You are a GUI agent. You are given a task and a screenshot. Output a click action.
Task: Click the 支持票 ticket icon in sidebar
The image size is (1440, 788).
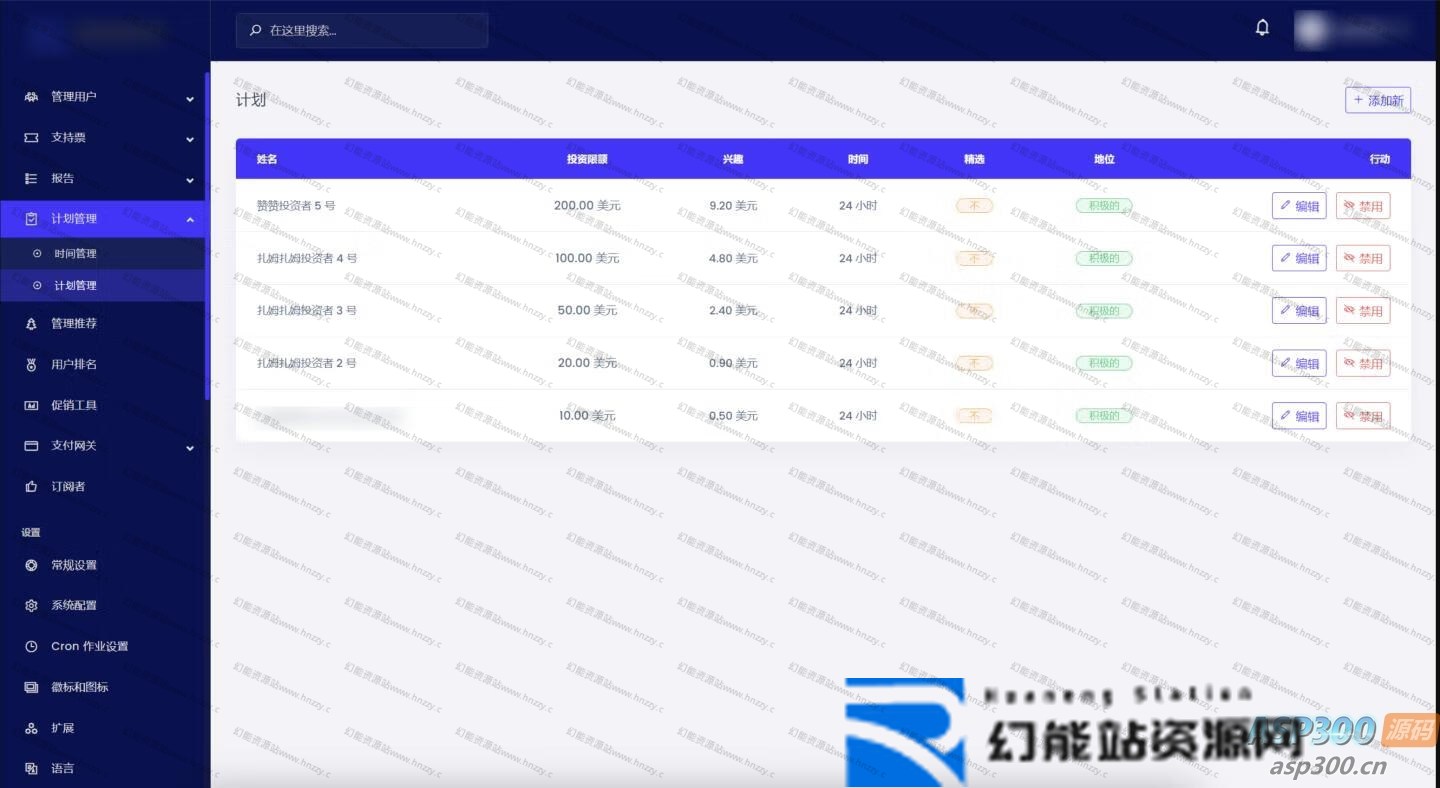[31, 138]
